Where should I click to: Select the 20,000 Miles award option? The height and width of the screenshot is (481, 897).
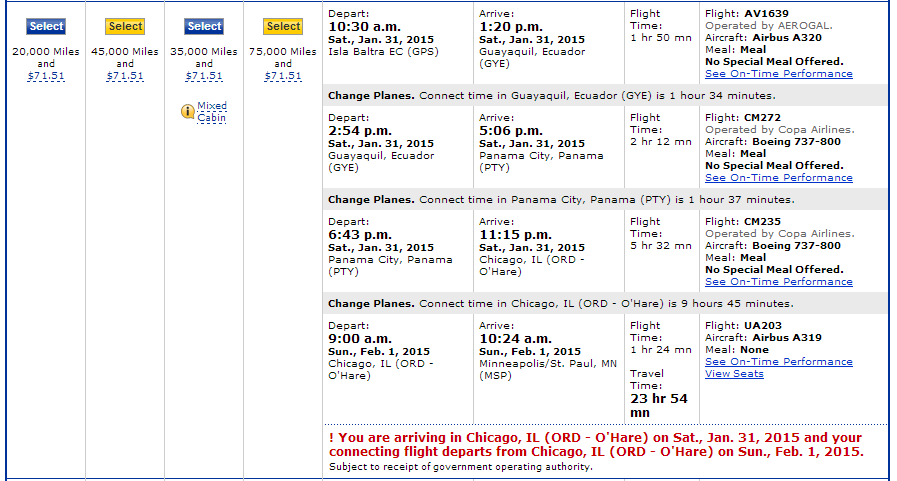pos(46,26)
